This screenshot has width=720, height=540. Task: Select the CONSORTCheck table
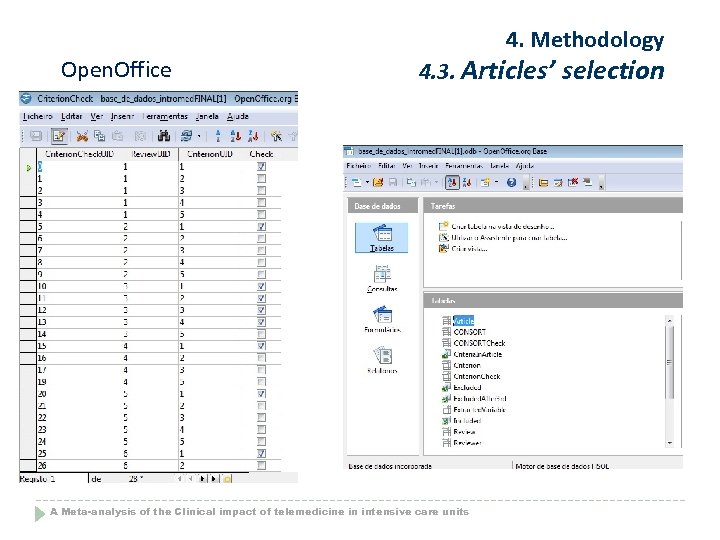coord(474,343)
